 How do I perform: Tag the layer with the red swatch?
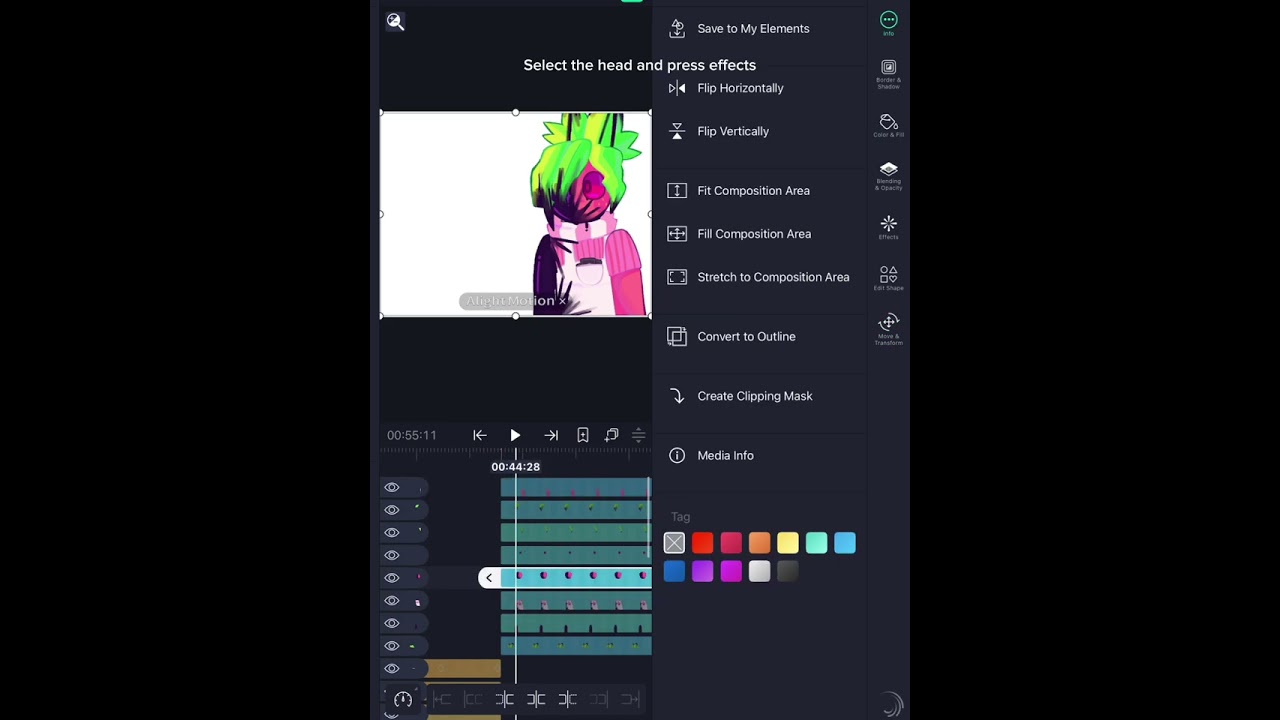(x=702, y=543)
